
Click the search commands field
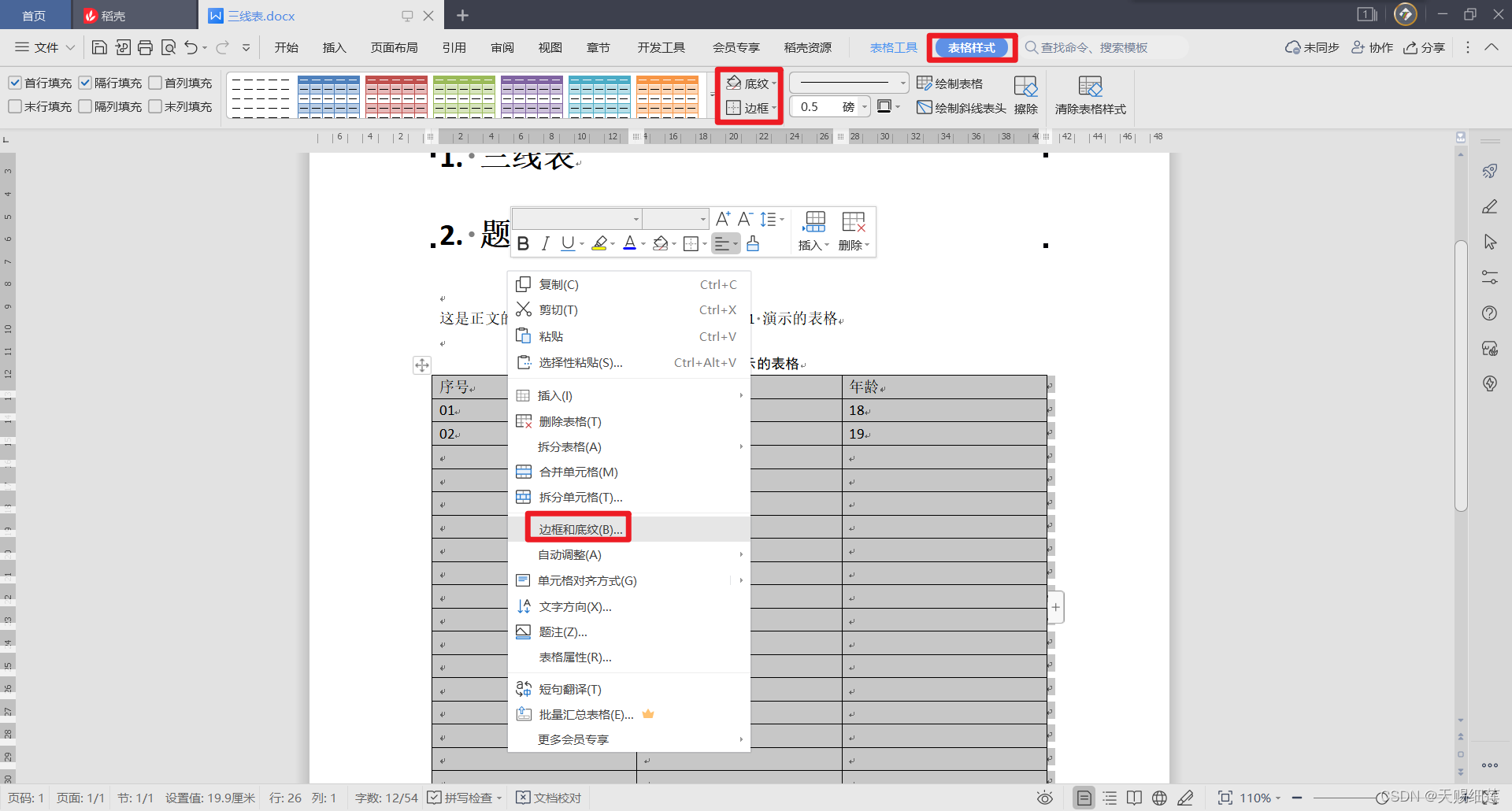pyautogui.click(x=1105, y=47)
